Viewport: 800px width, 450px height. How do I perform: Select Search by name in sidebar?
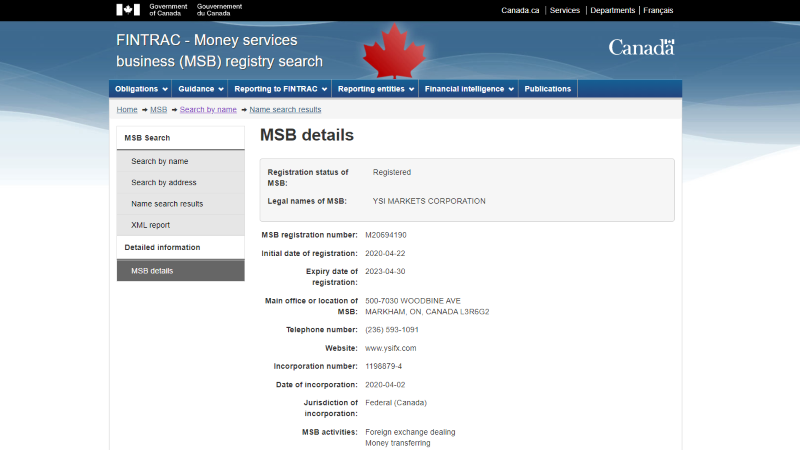click(181, 161)
